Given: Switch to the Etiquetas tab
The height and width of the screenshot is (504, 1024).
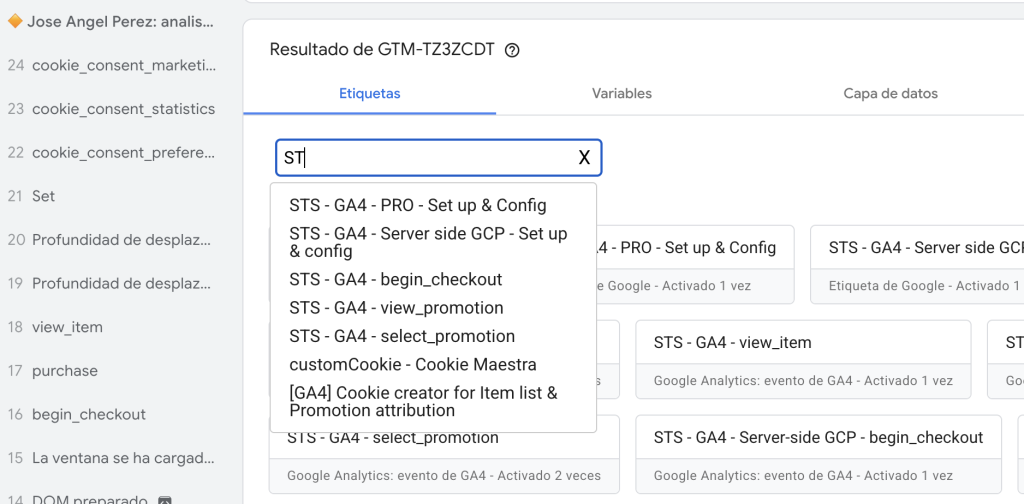Looking at the screenshot, I should coord(370,93).
